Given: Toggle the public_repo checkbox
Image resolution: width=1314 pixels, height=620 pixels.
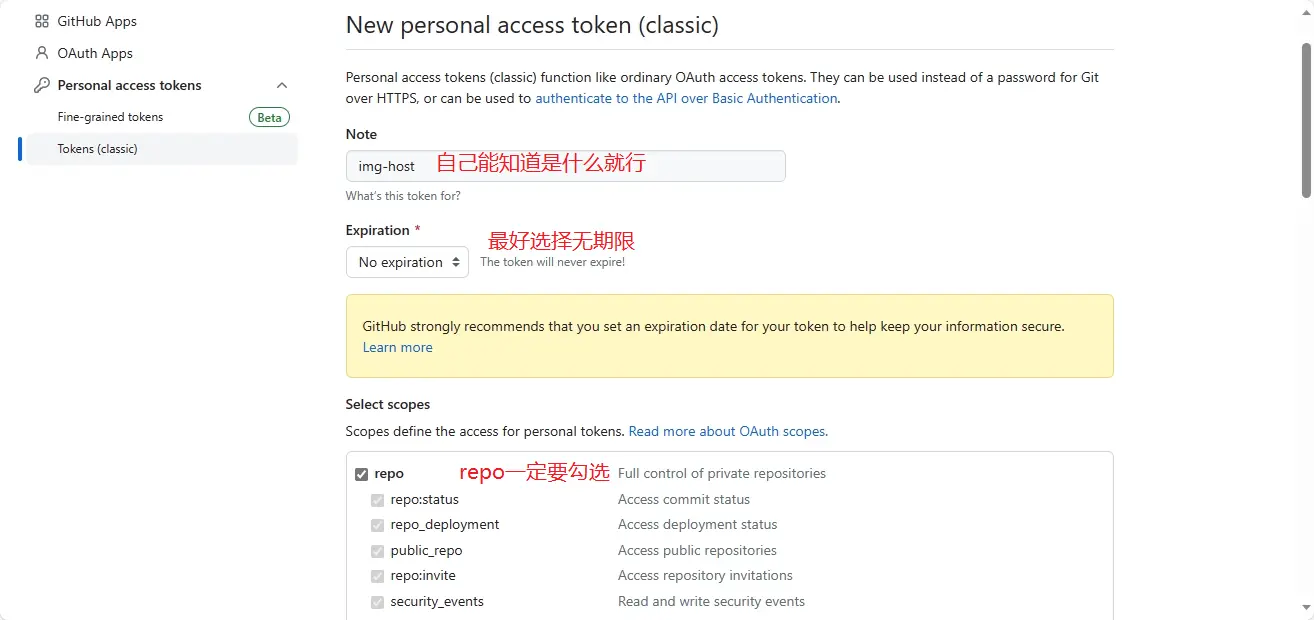Looking at the screenshot, I should tap(377, 551).
